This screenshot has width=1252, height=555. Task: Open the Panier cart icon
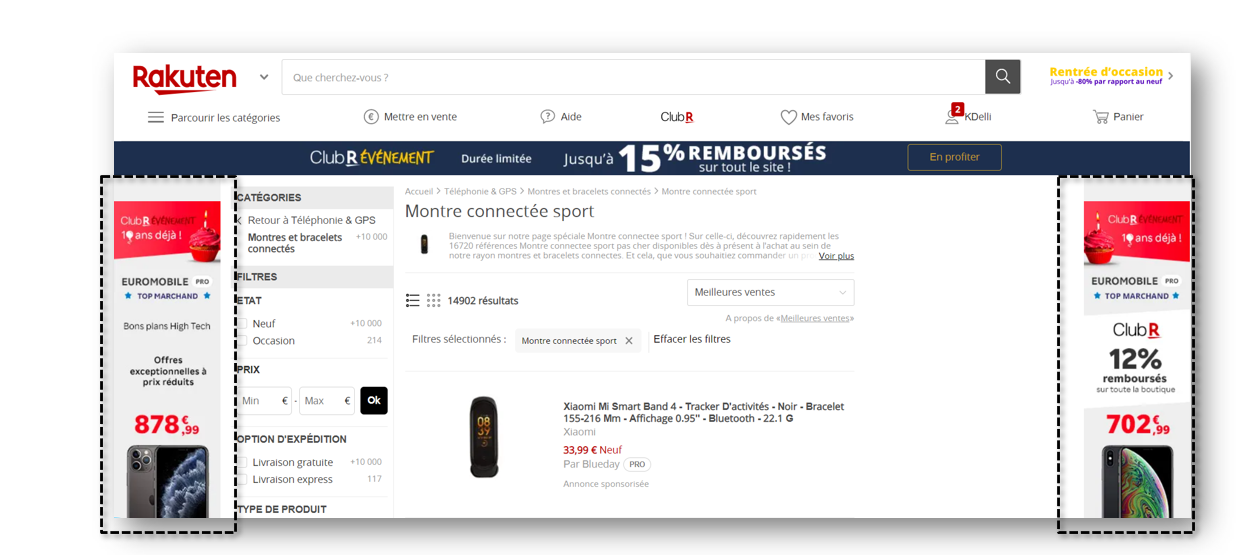pos(1101,116)
